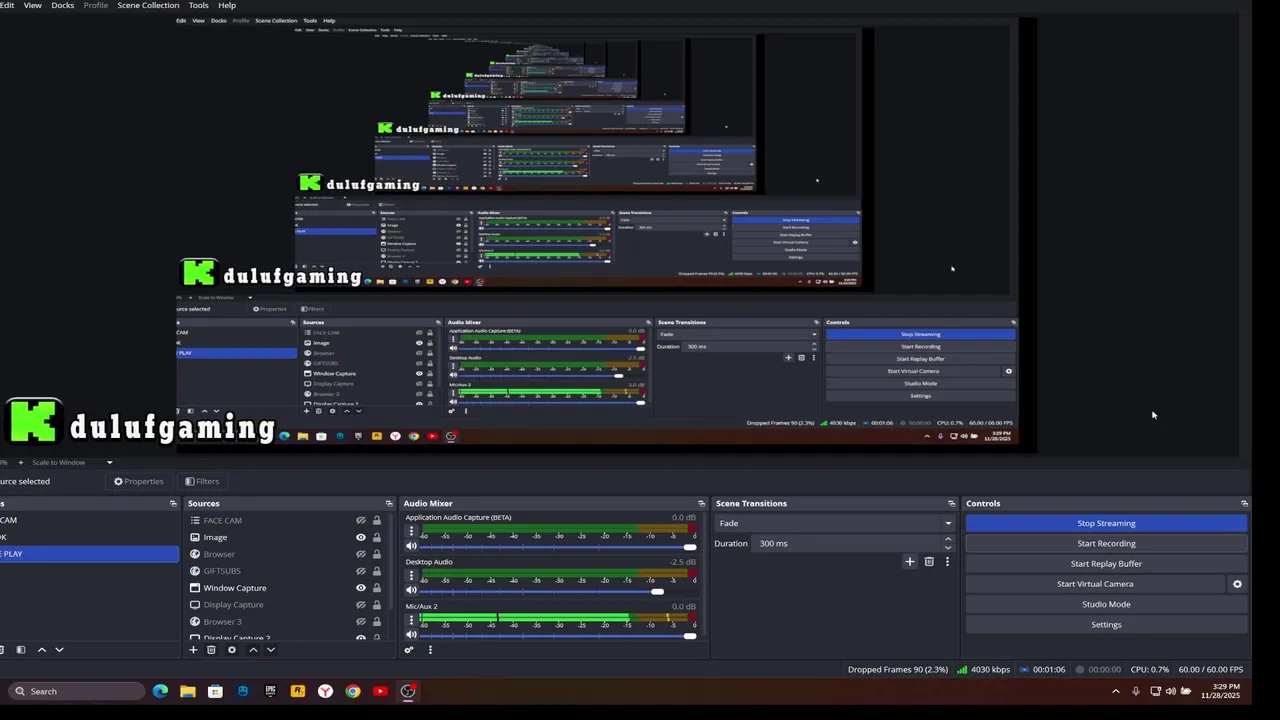1280x720 pixels.
Task: Open Epic Games launcher from taskbar
Action: [270, 691]
